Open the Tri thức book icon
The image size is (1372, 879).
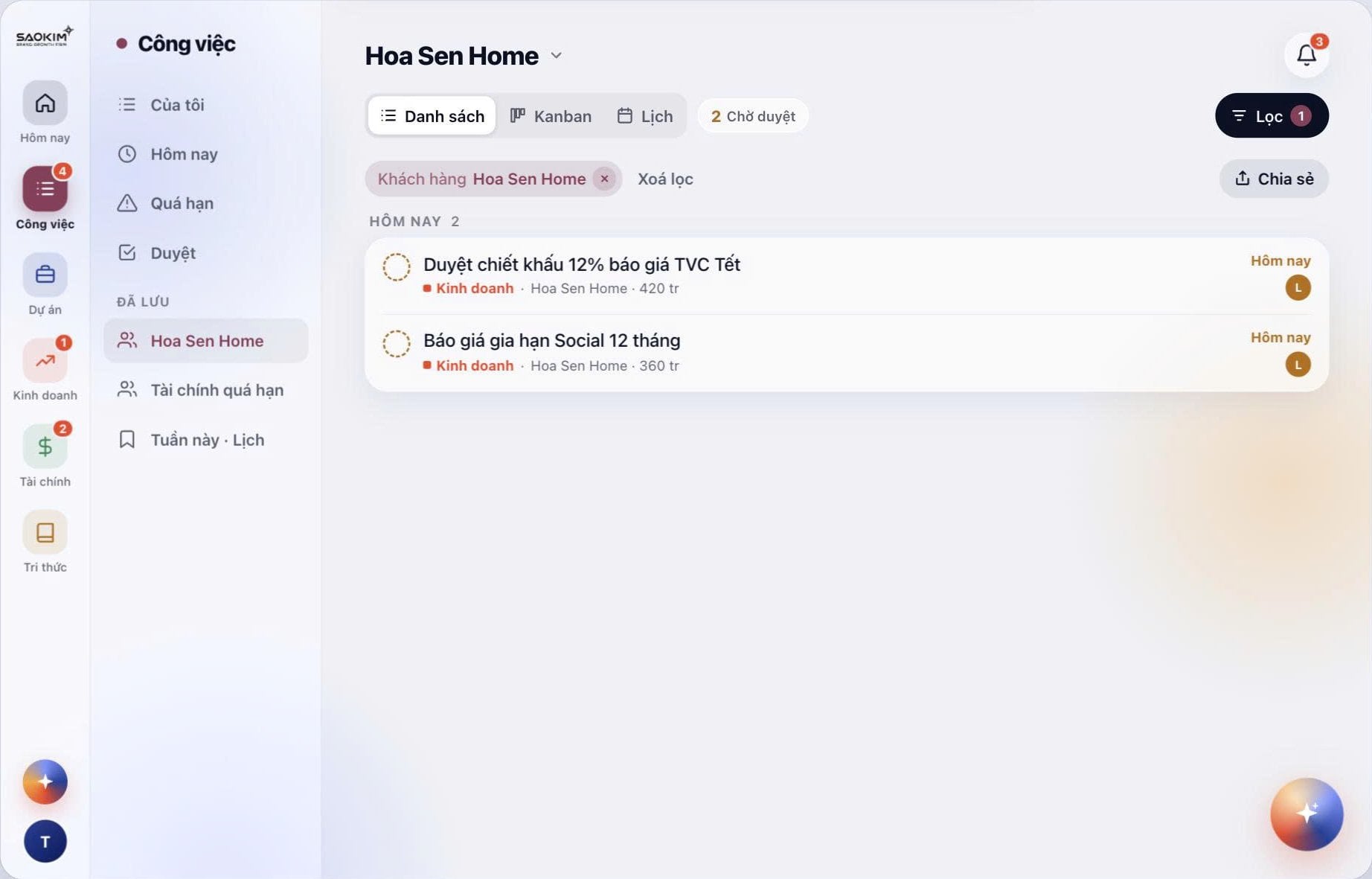[45, 532]
